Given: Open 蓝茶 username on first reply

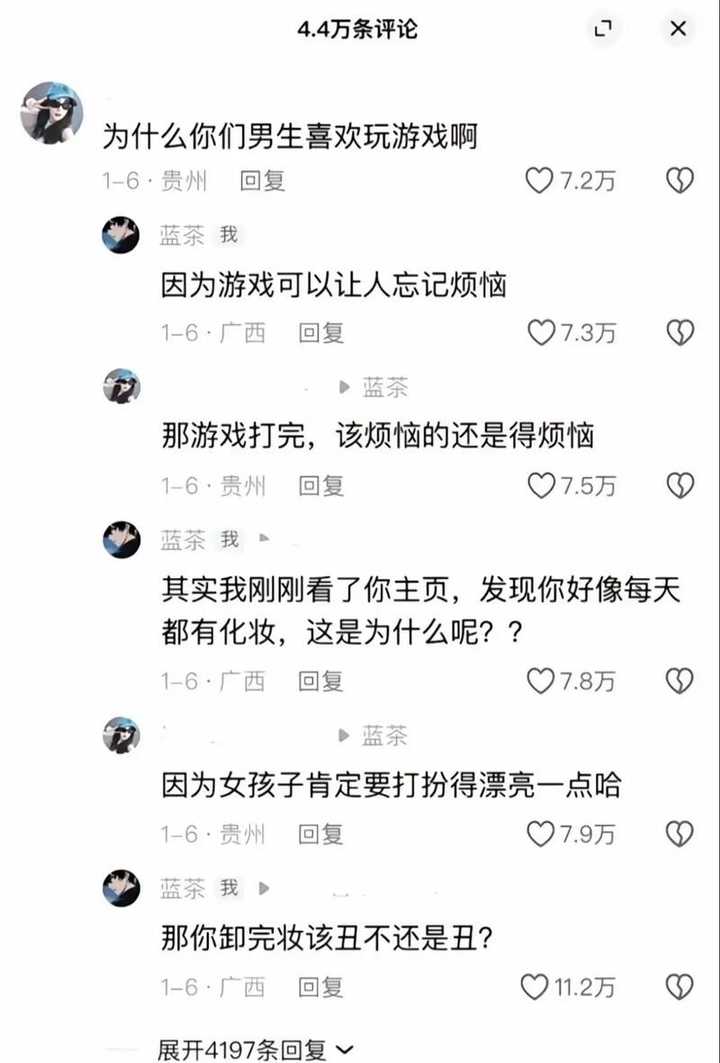Looking at the screenshot, I should tap(182, 235).
